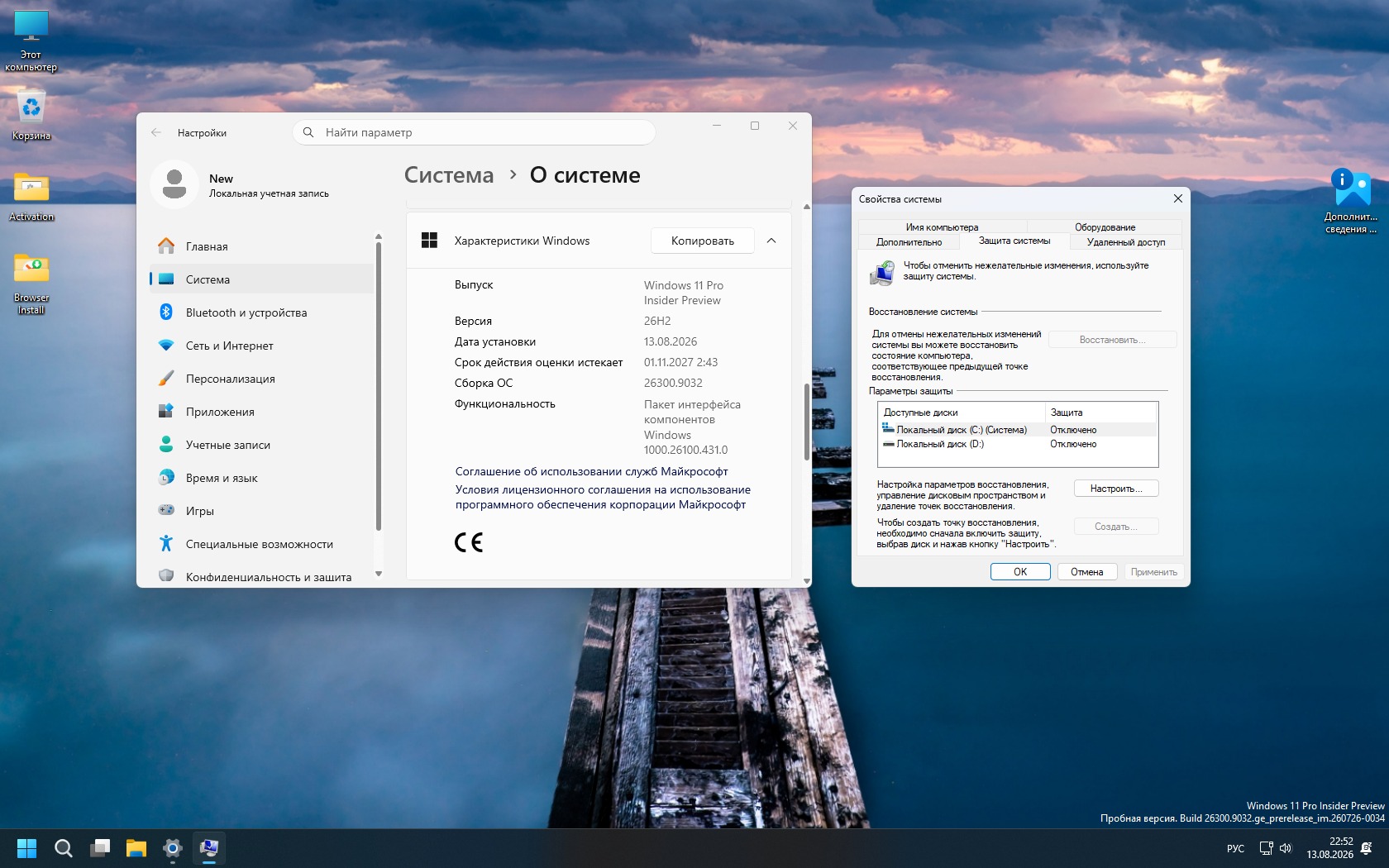Open Task View from the taskbar

pos(100,848)
